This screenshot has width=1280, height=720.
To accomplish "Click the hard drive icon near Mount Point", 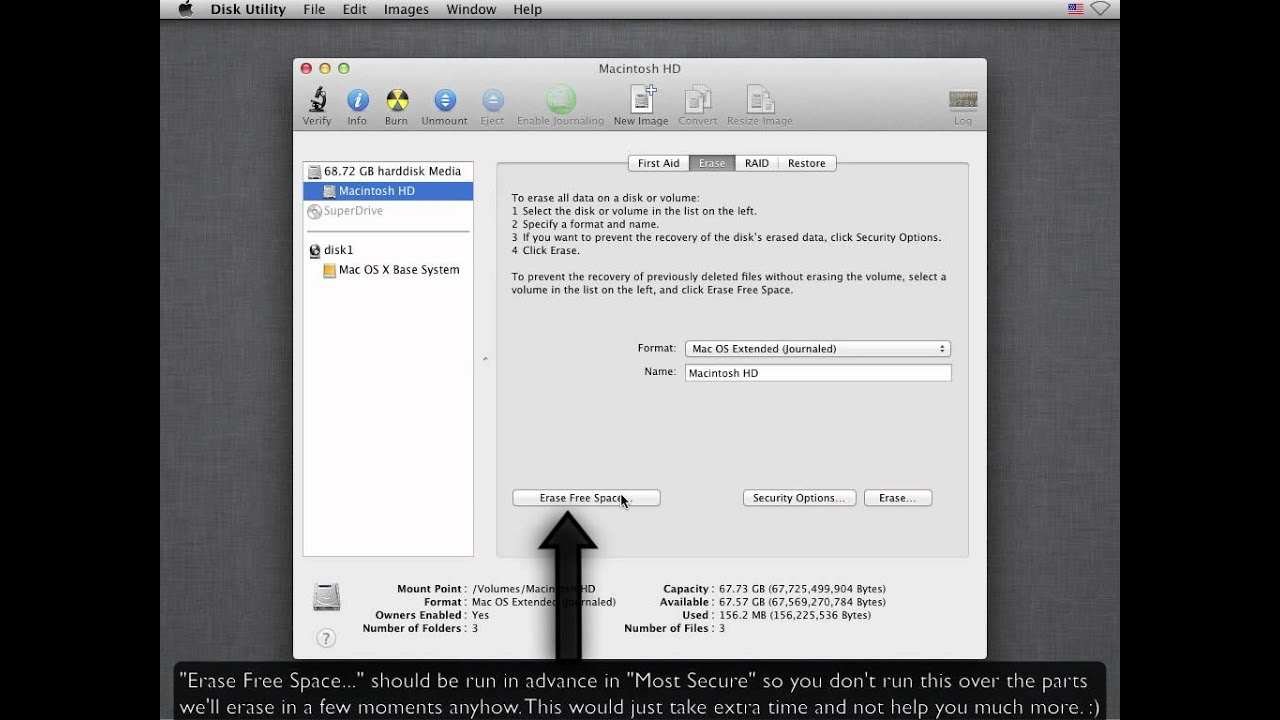I will point(327,597).
